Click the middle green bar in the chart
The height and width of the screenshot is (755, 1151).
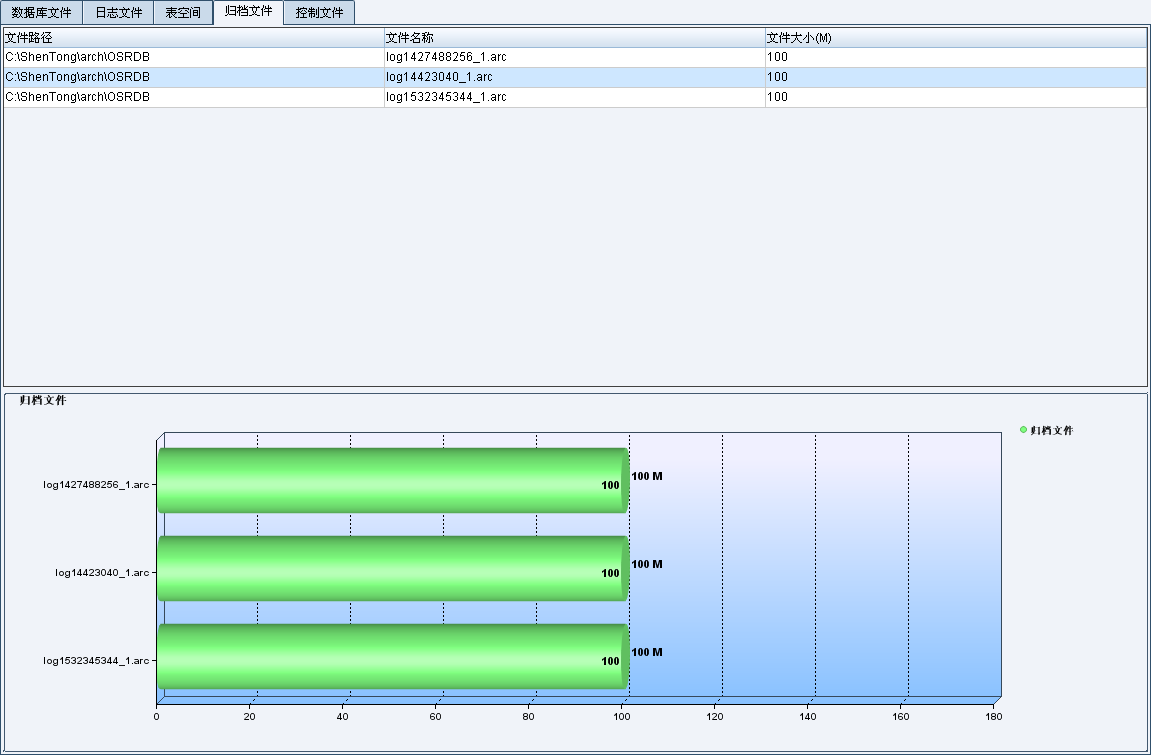point(392,568)
